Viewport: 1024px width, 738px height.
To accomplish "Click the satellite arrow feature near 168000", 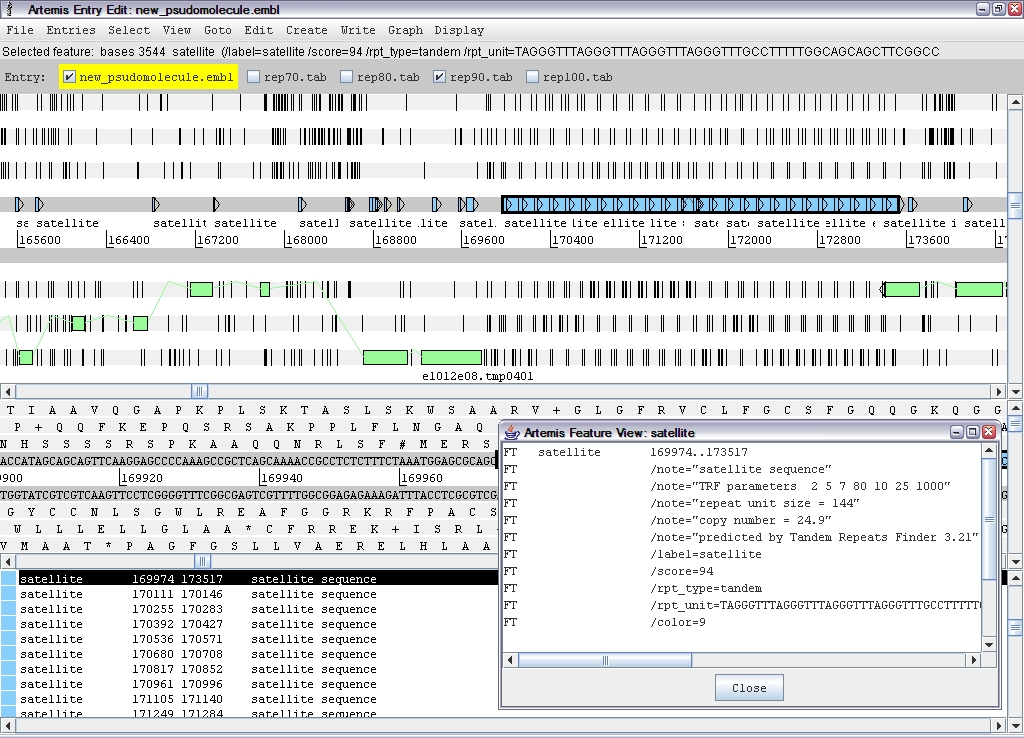I will tap(302, 204).
